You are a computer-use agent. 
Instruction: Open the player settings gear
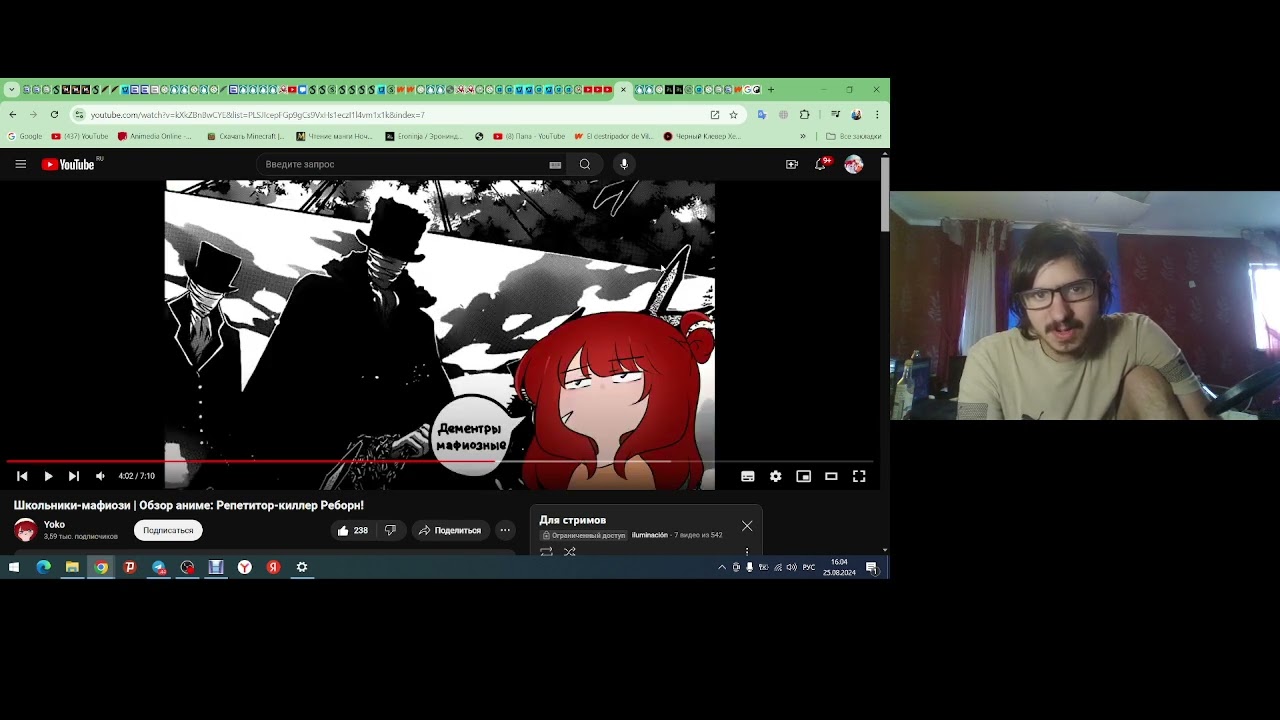click(x=775, y=476)
